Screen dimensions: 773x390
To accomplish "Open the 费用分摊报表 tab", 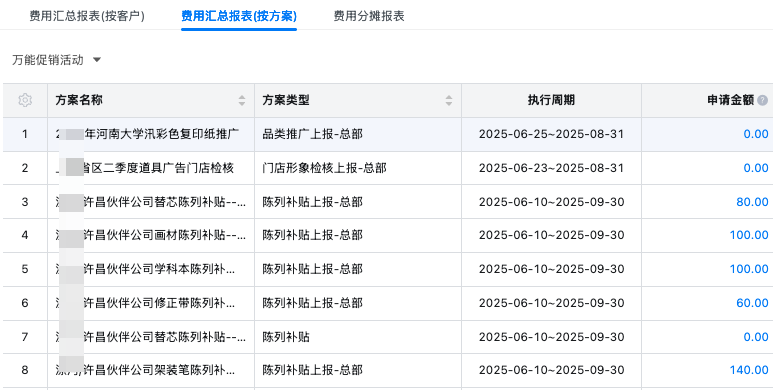I will (369, 16).
